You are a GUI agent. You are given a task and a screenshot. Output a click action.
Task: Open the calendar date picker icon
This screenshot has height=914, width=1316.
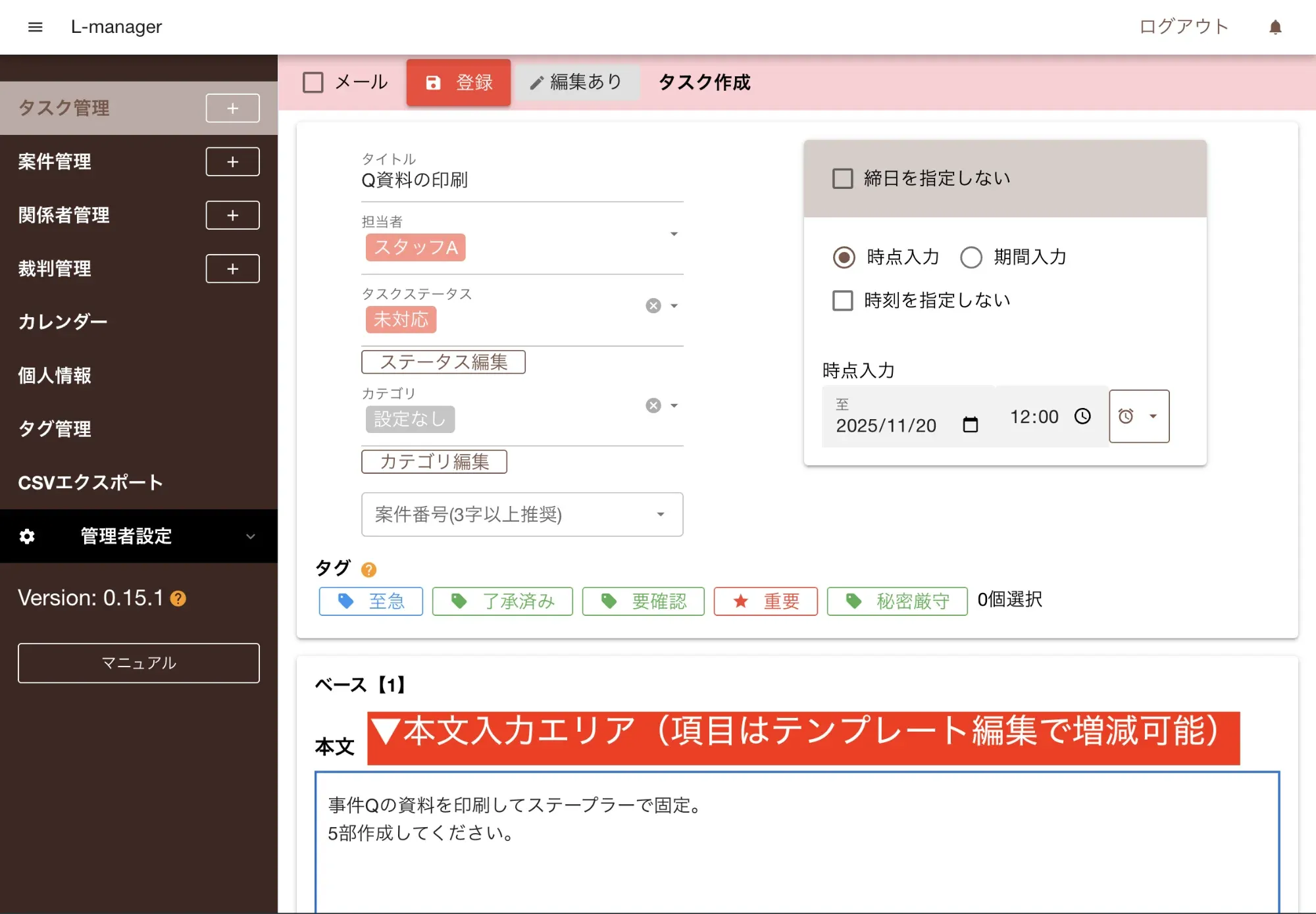point(970,425)
